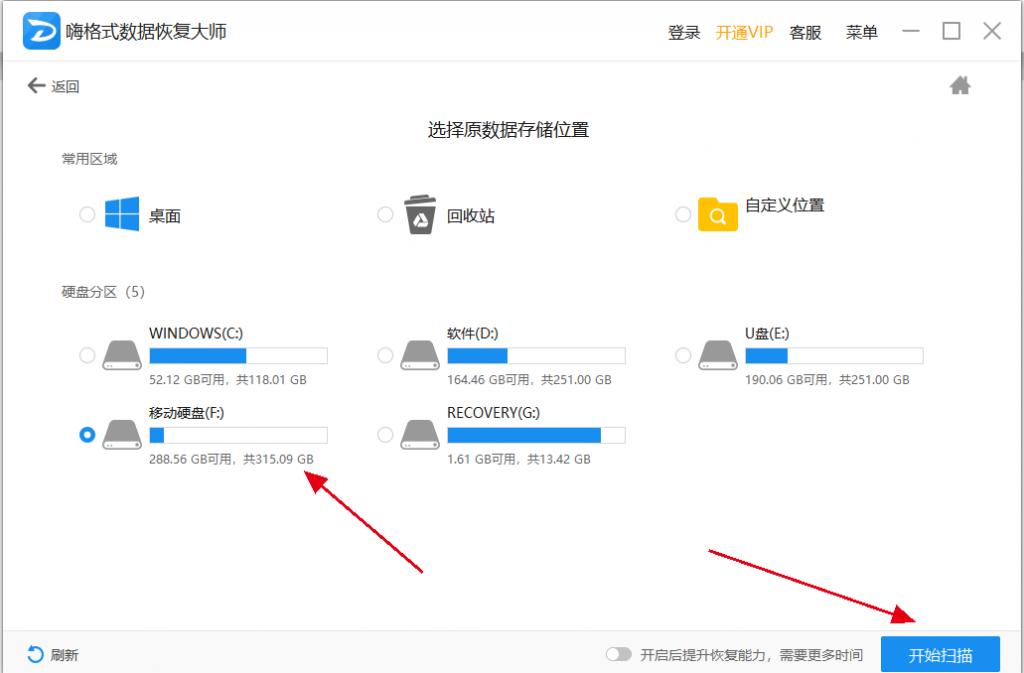Viewport: 1024px width, 673px height.
Task: Select the 自定义位置 radio button
Action: [x=683, y=214]
